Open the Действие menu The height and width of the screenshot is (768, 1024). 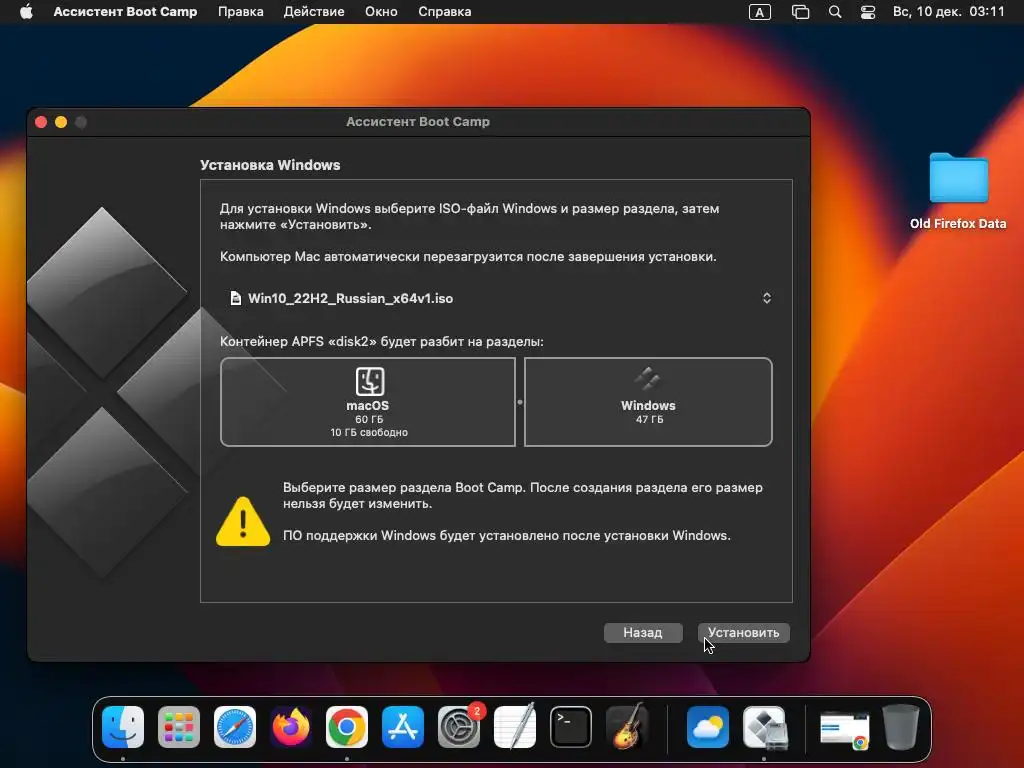(313, 12)
